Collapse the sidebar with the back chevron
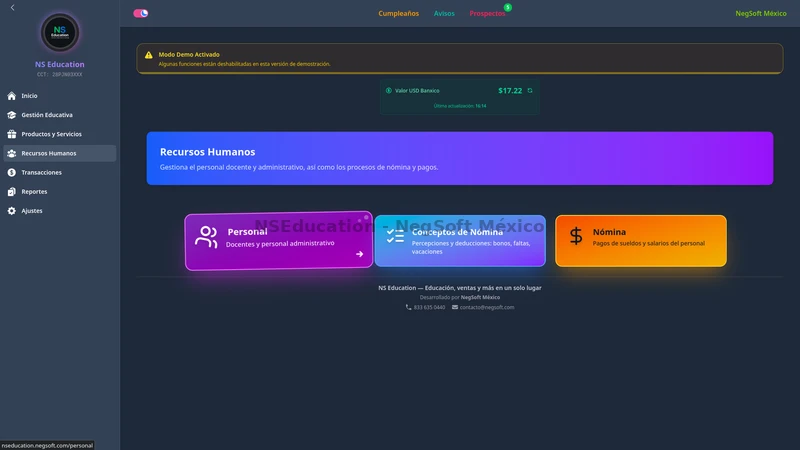 coord(12,8)
